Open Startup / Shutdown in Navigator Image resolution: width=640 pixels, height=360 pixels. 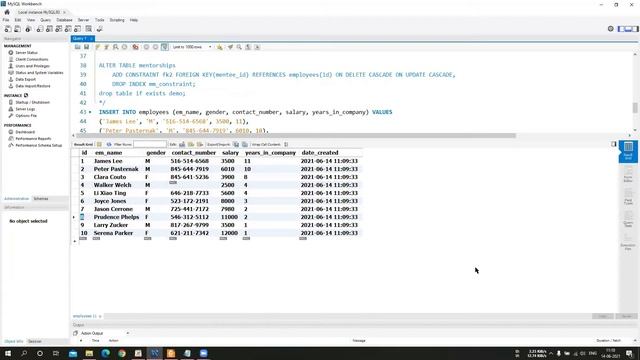coord(33,102)
